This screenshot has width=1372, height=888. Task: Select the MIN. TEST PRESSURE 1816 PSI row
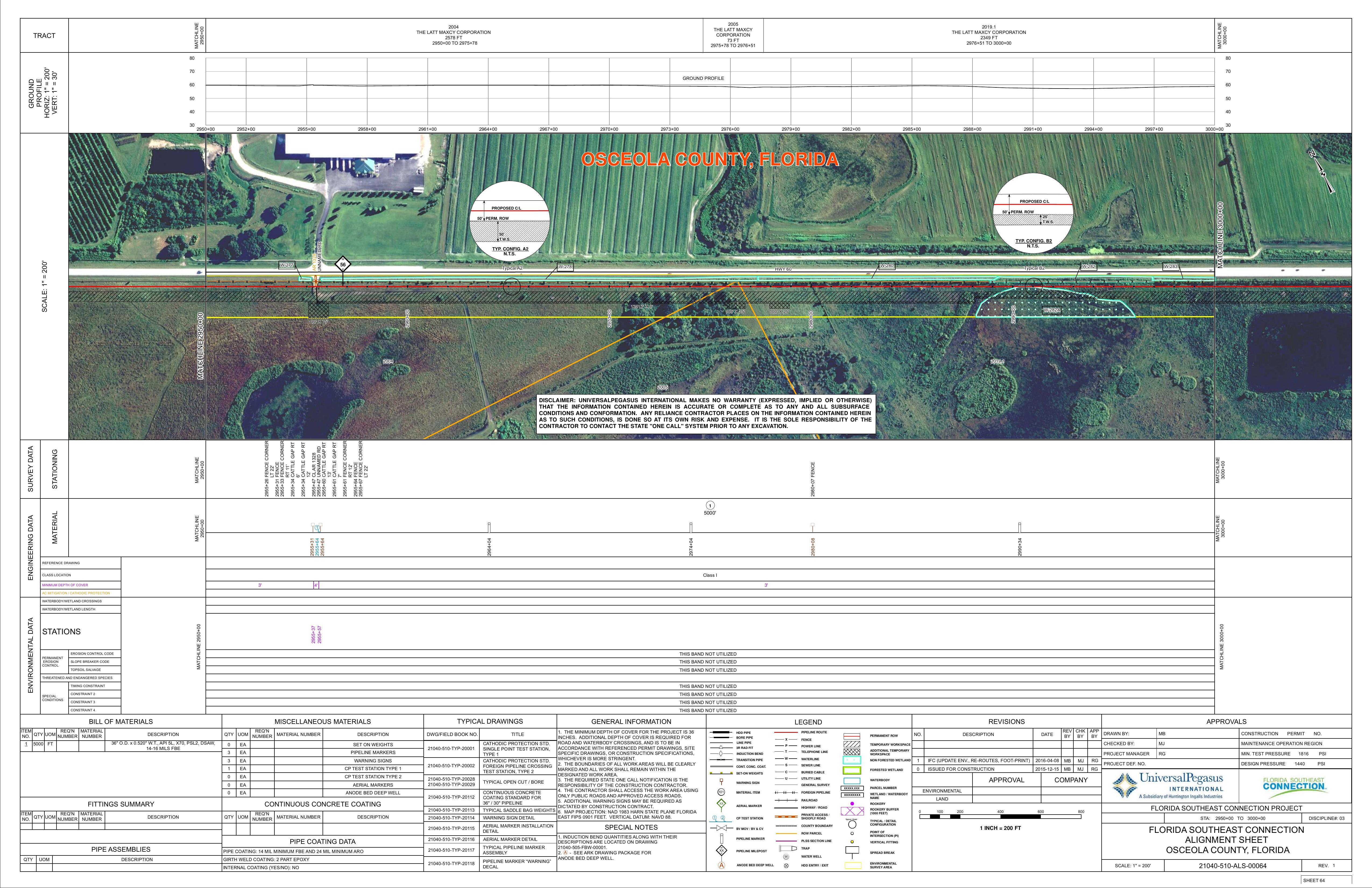(x=1295, y=754)
